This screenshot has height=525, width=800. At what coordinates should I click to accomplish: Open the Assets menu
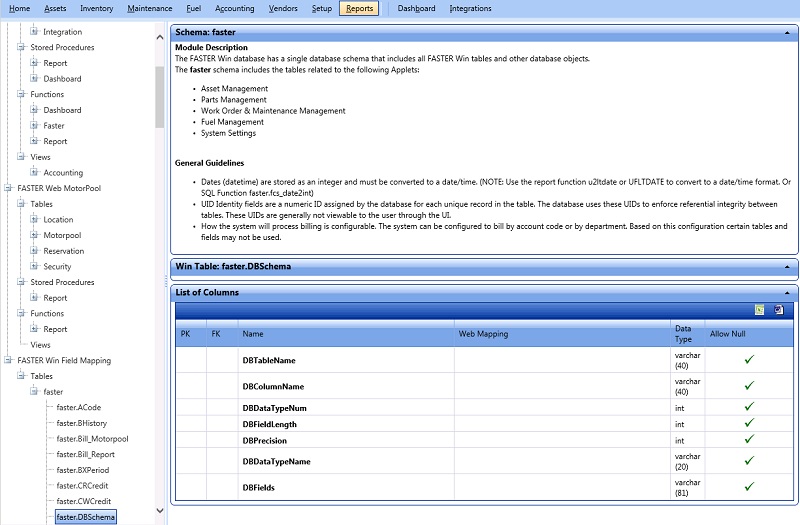55,8
